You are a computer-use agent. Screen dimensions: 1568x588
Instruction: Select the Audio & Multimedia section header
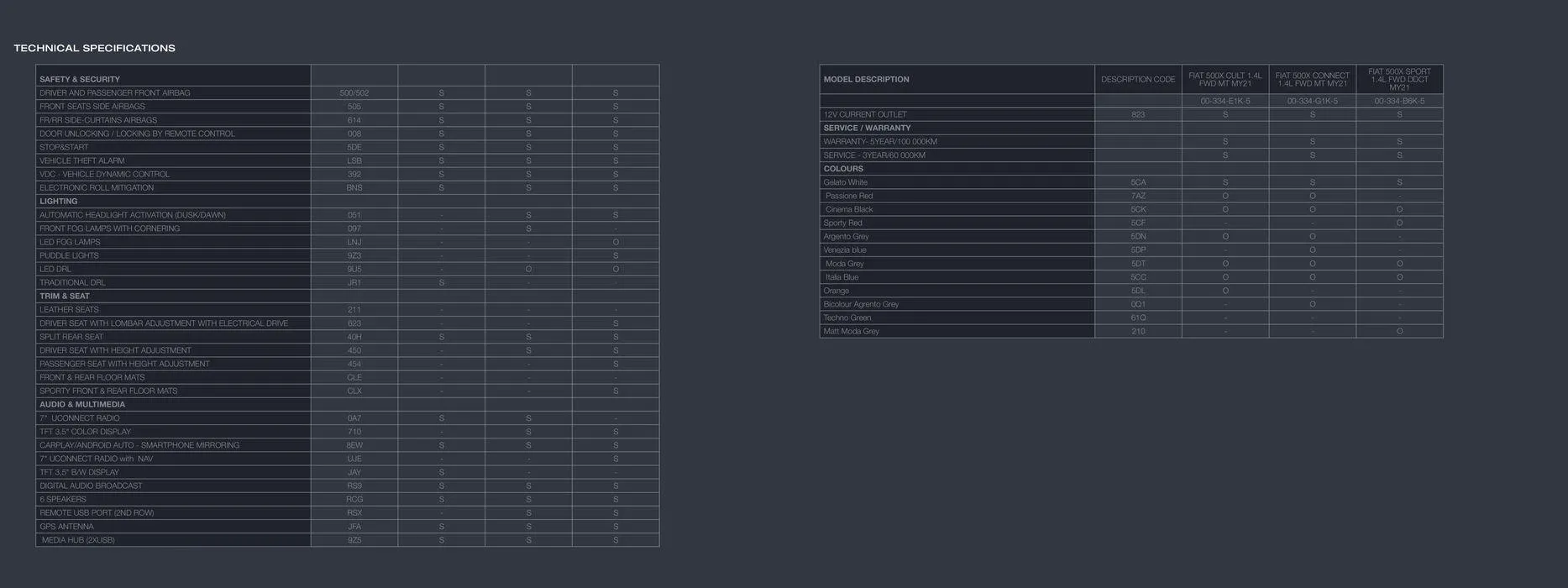coord(82,404)
